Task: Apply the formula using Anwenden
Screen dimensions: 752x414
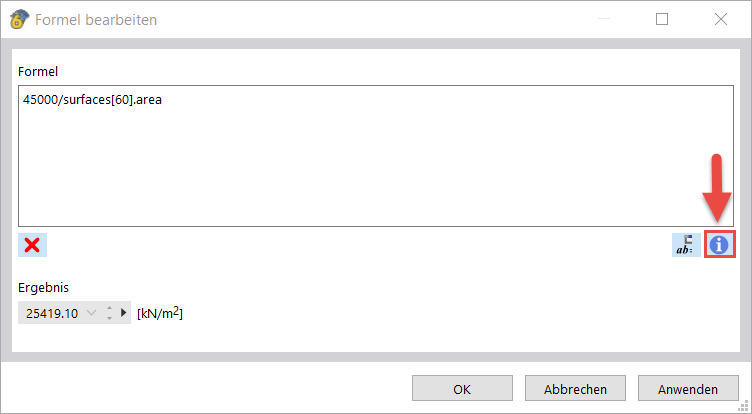Action: click(688, 389)
